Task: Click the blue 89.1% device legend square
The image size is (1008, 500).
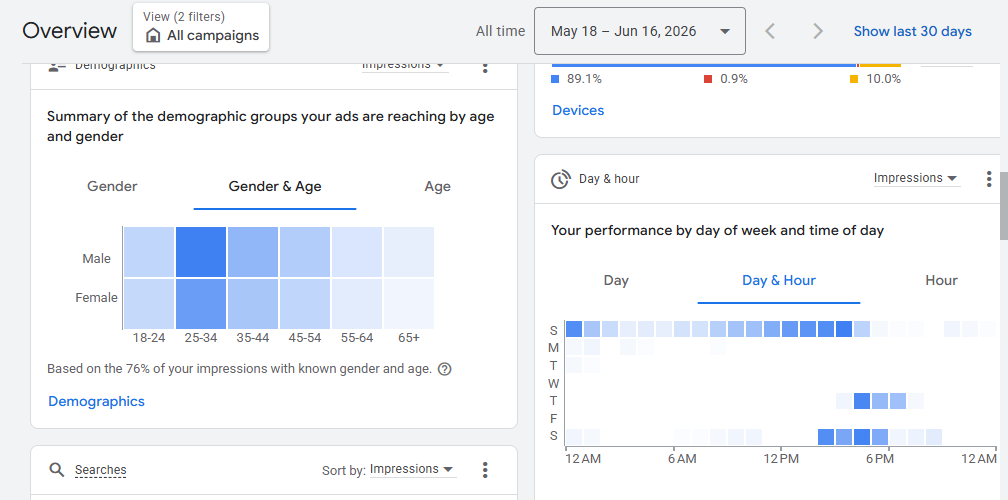Action: [x=555, y=79]
